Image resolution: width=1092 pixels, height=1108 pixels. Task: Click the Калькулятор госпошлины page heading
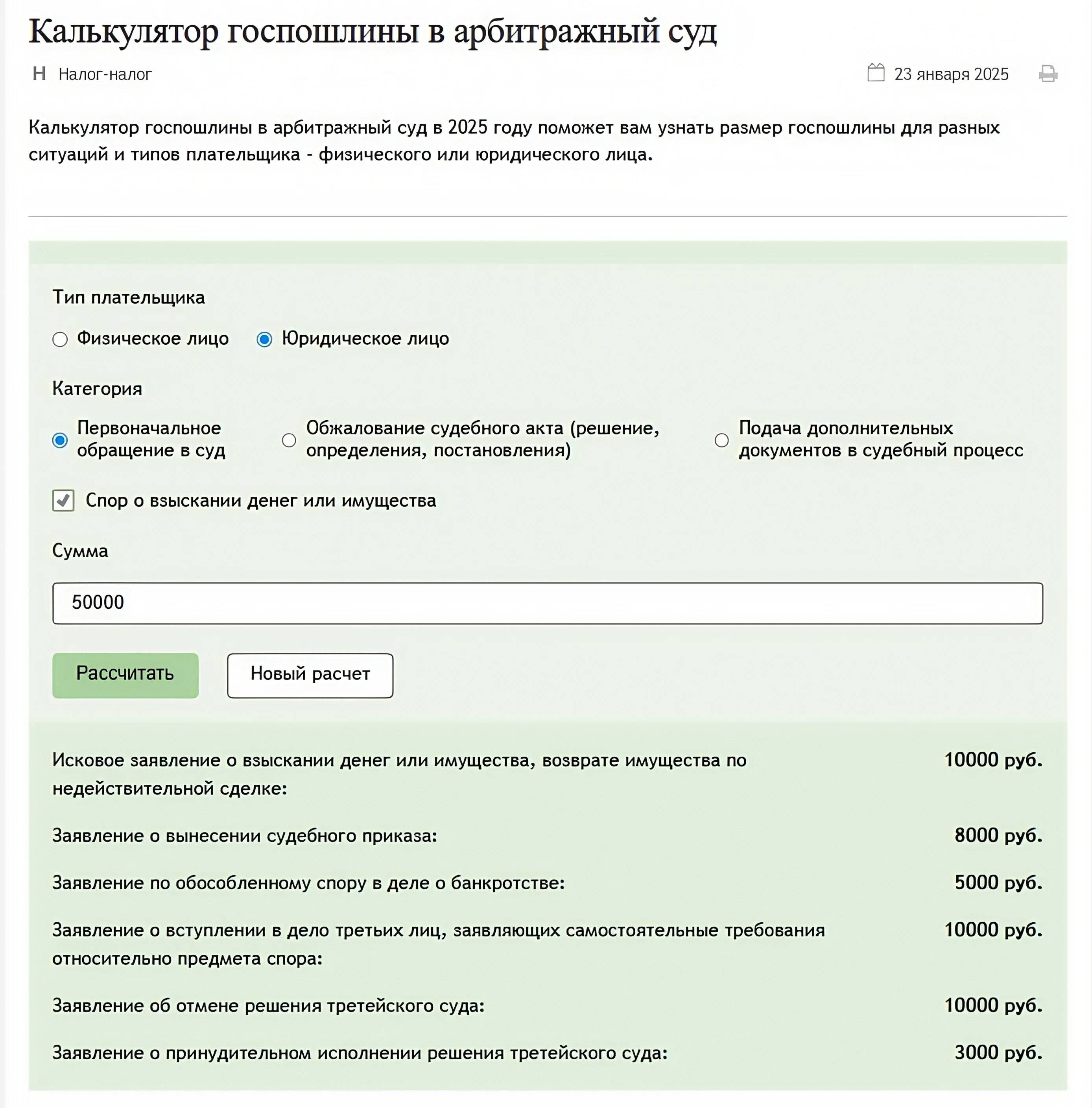point(373,31)
